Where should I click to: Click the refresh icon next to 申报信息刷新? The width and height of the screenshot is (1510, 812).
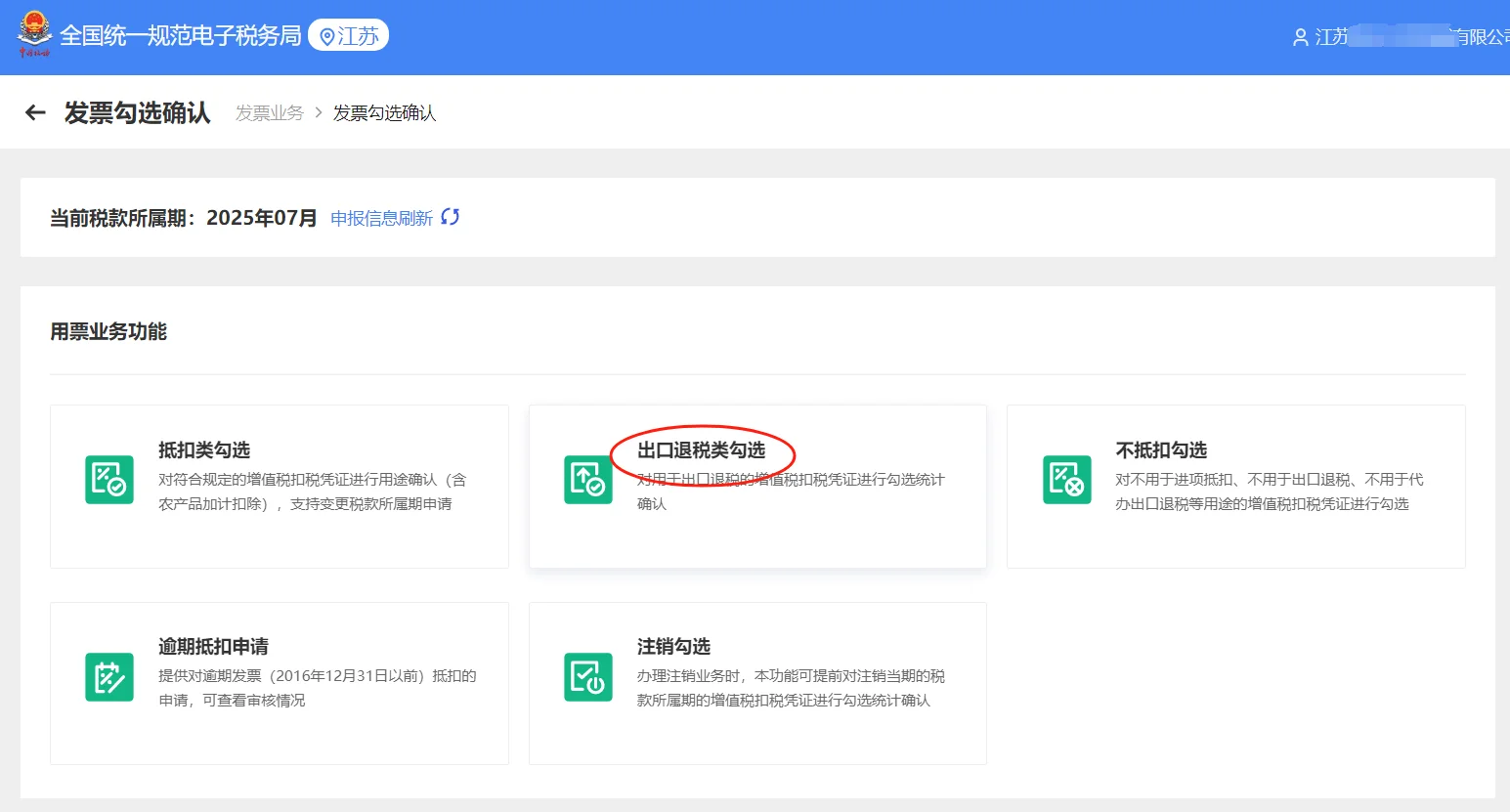pos(450,218)
